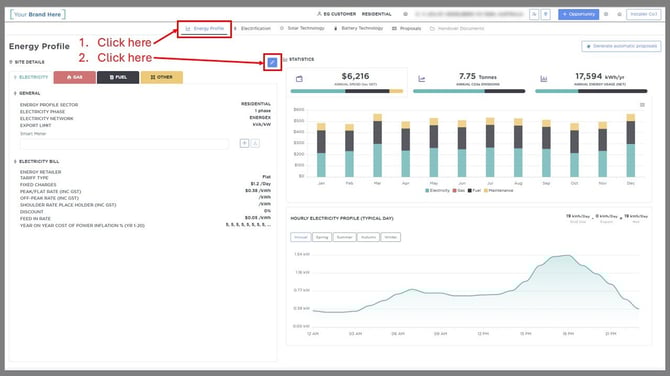Toggle the Maintenance legend entry
The image size is (670, 376).
pos(498,191)
